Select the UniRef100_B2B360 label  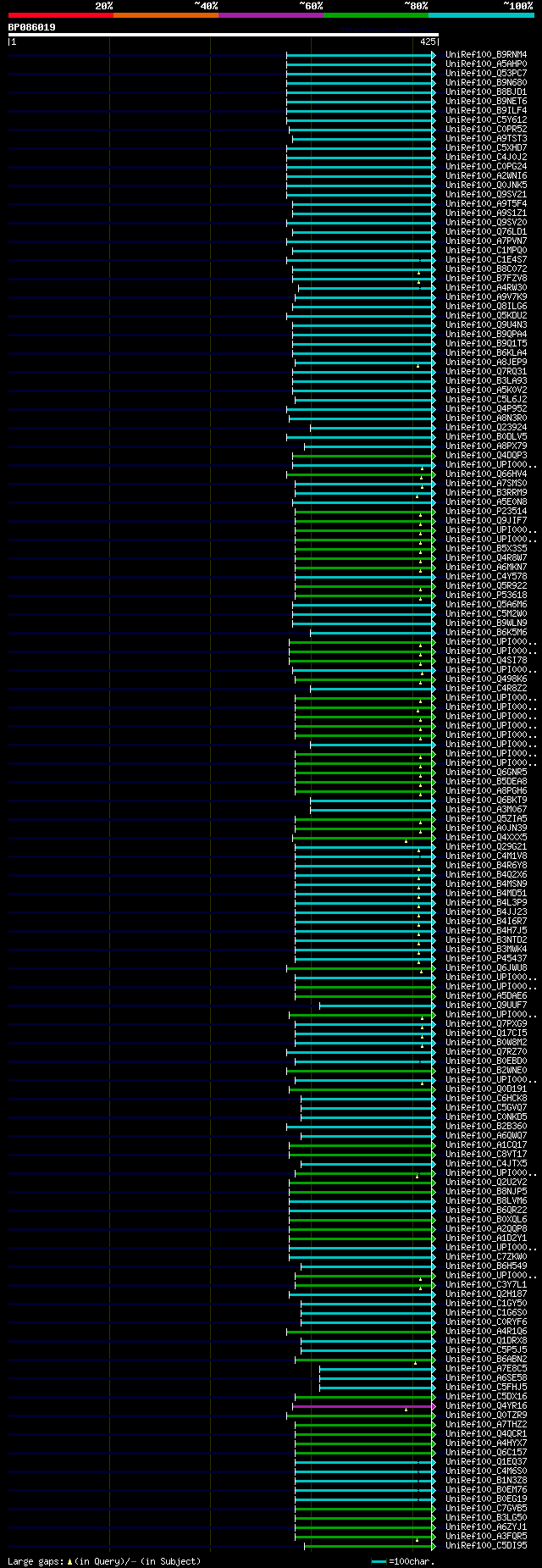(x=486, y=1126)
